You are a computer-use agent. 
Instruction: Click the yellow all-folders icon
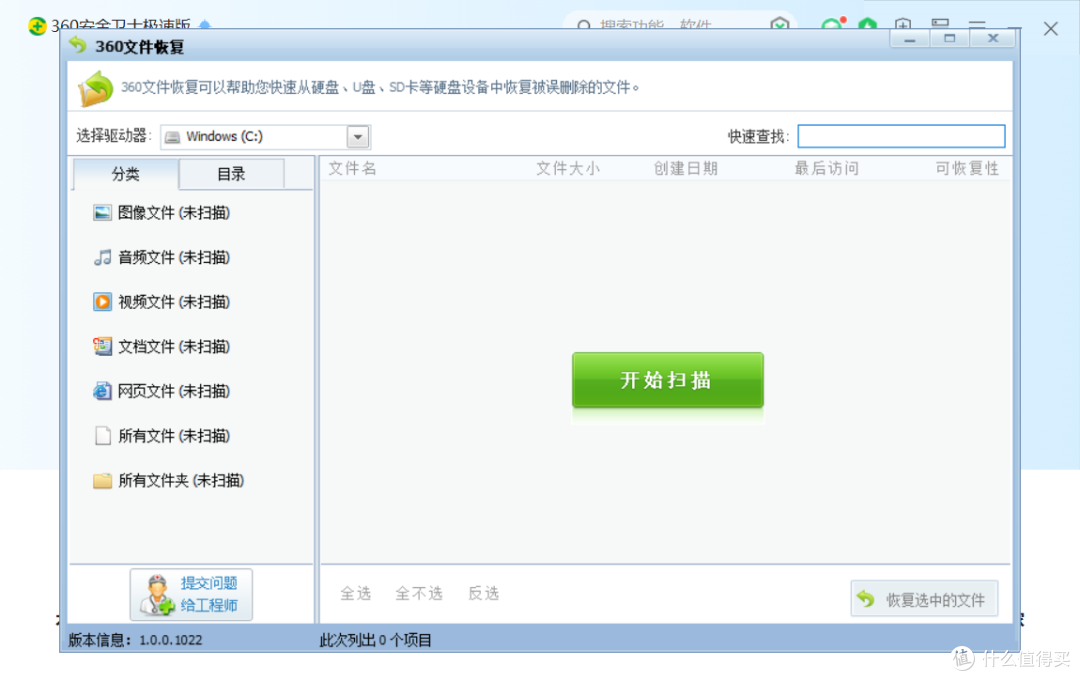click(x=102, y=481)
